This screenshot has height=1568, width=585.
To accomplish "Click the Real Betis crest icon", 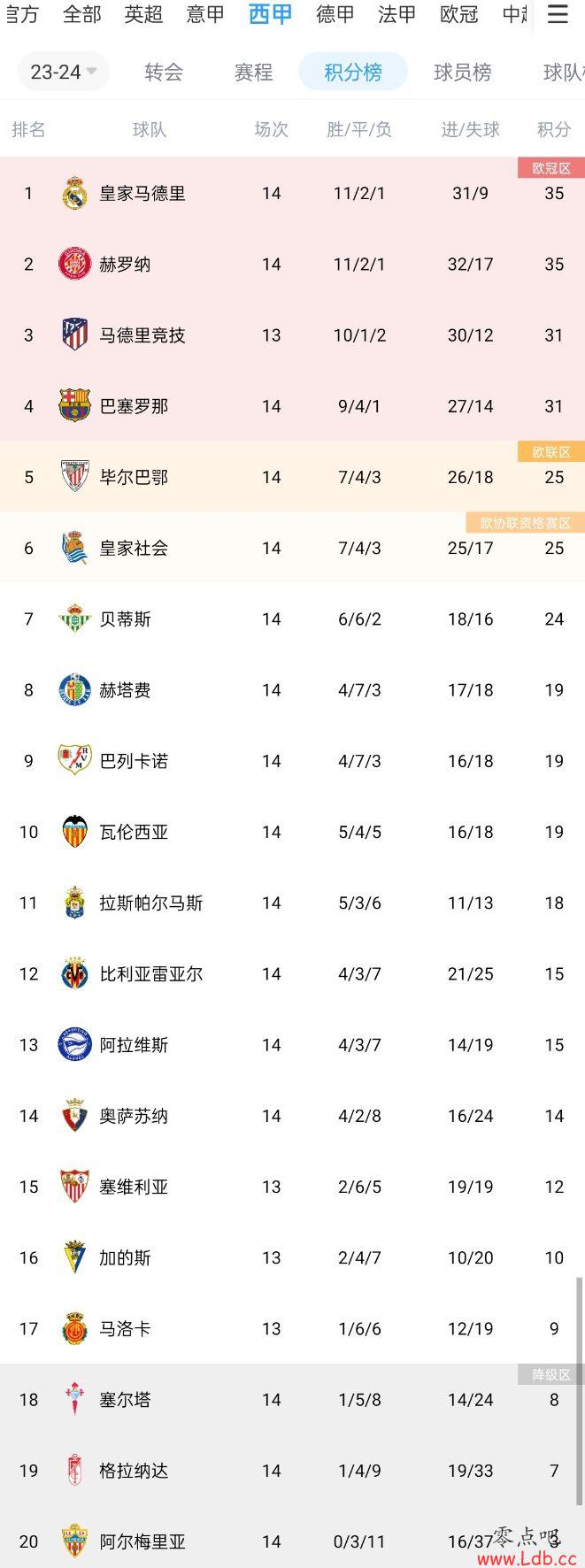I will [74, 619].
